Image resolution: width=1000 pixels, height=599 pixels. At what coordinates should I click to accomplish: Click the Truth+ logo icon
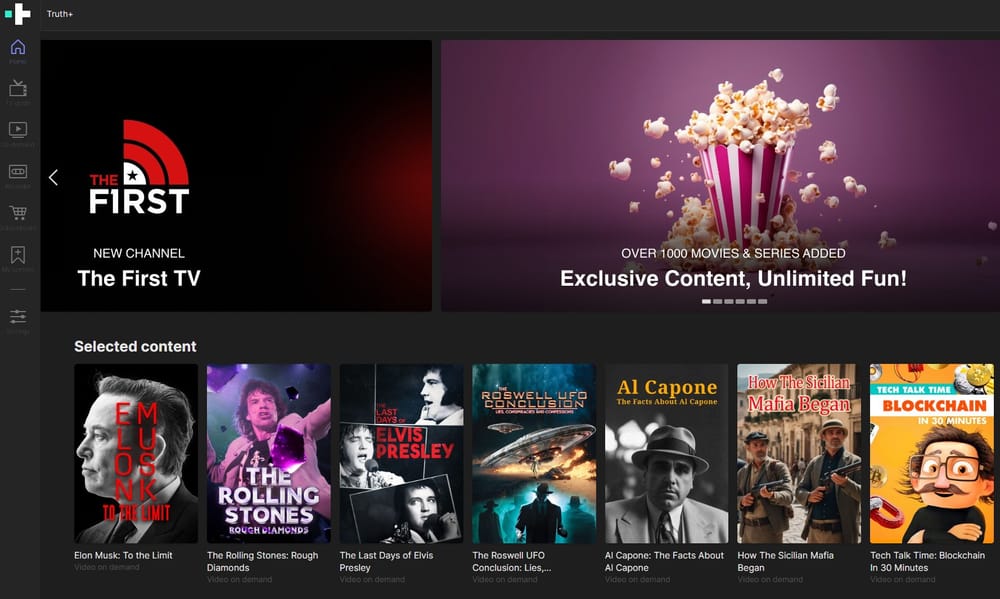pyautogui.click(x=18, y=13)
